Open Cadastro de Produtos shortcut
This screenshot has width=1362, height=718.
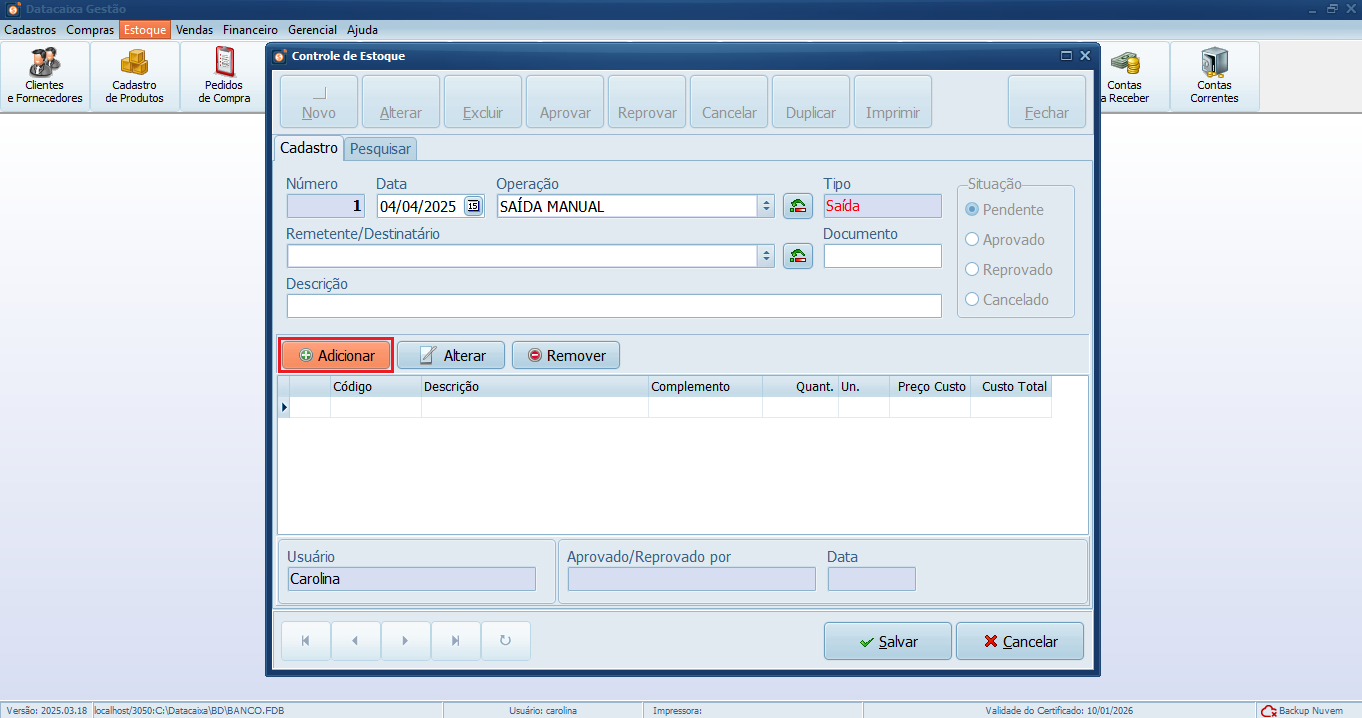tap(135, 75)
